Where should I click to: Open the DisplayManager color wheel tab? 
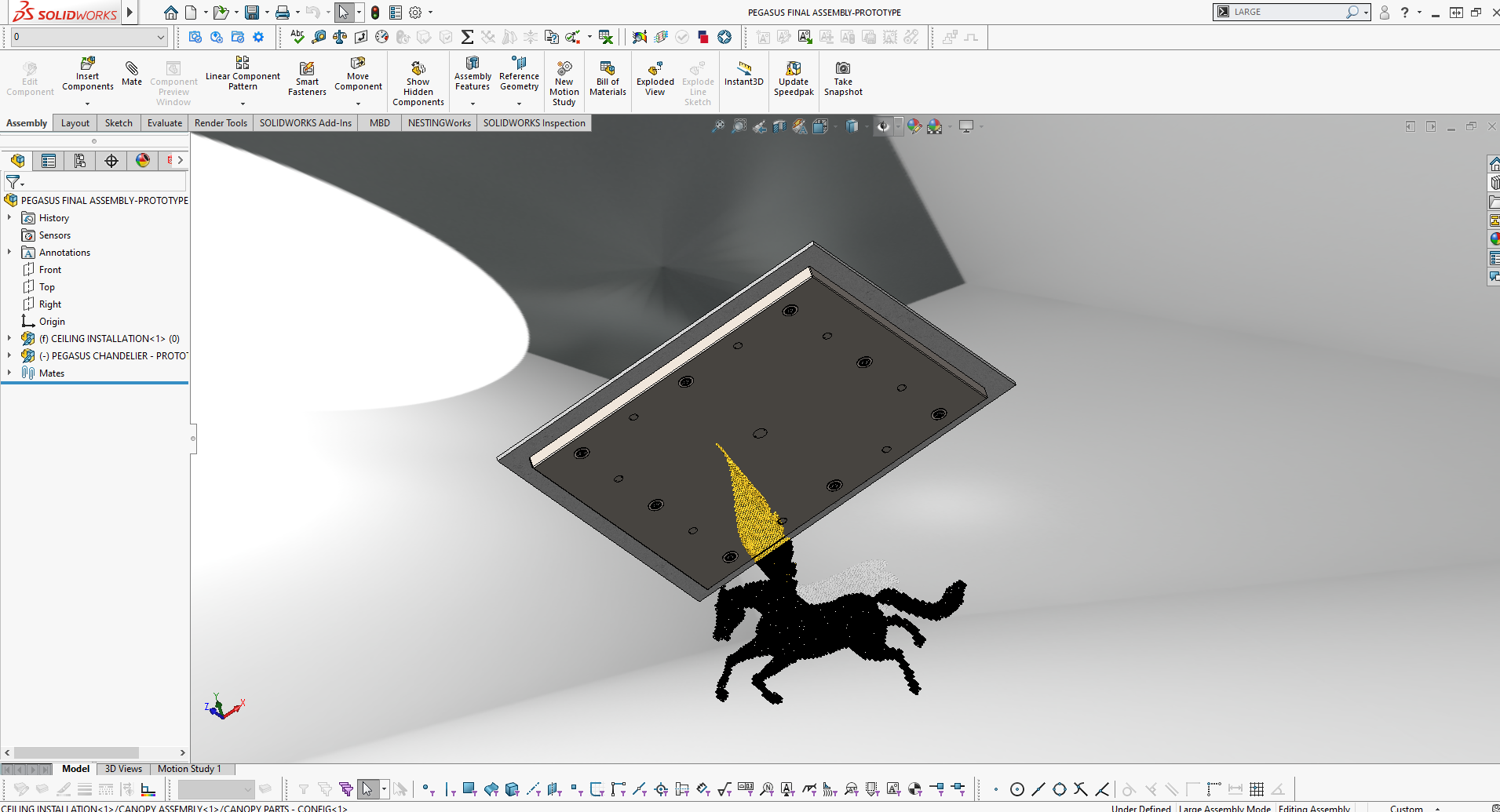[143, 161]
